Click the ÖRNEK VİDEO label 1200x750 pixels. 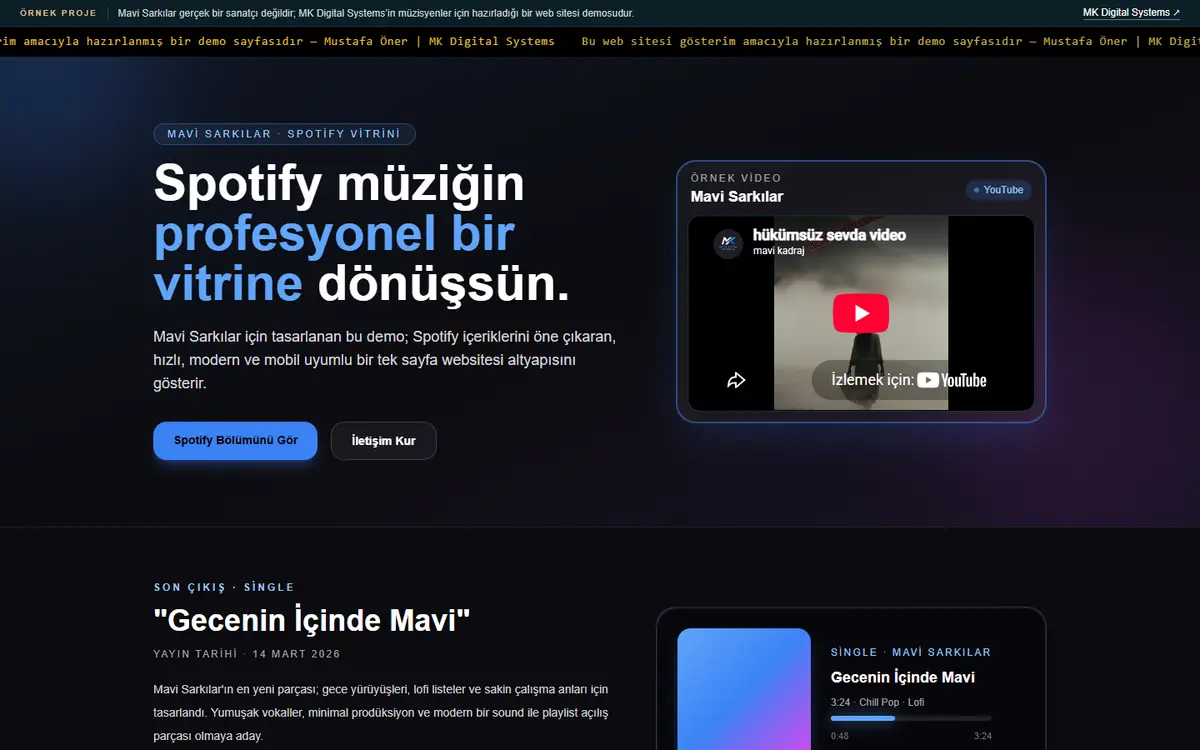pos(736,178)
